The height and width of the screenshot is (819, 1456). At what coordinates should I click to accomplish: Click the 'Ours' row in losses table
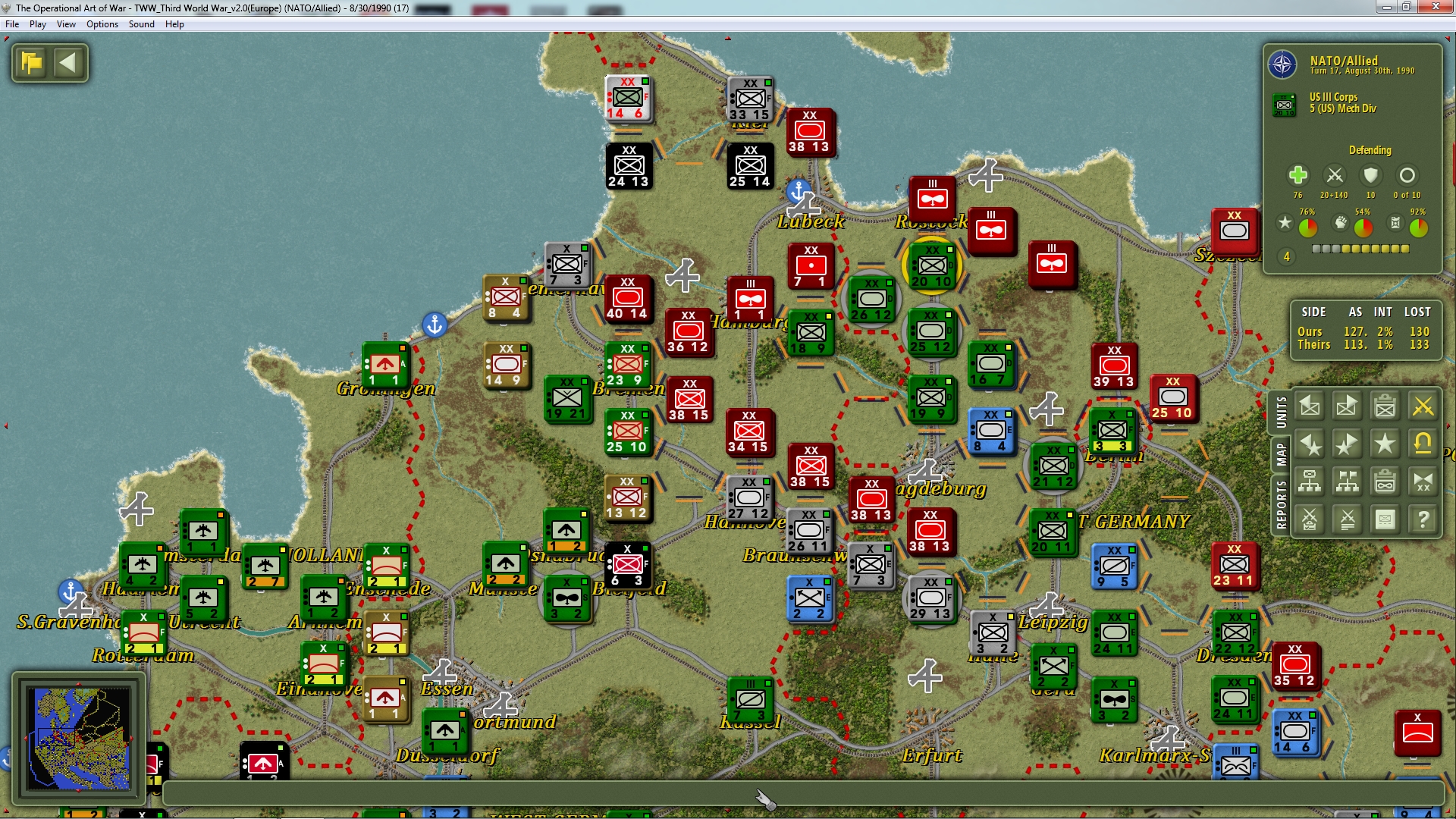click(1363, 331)
